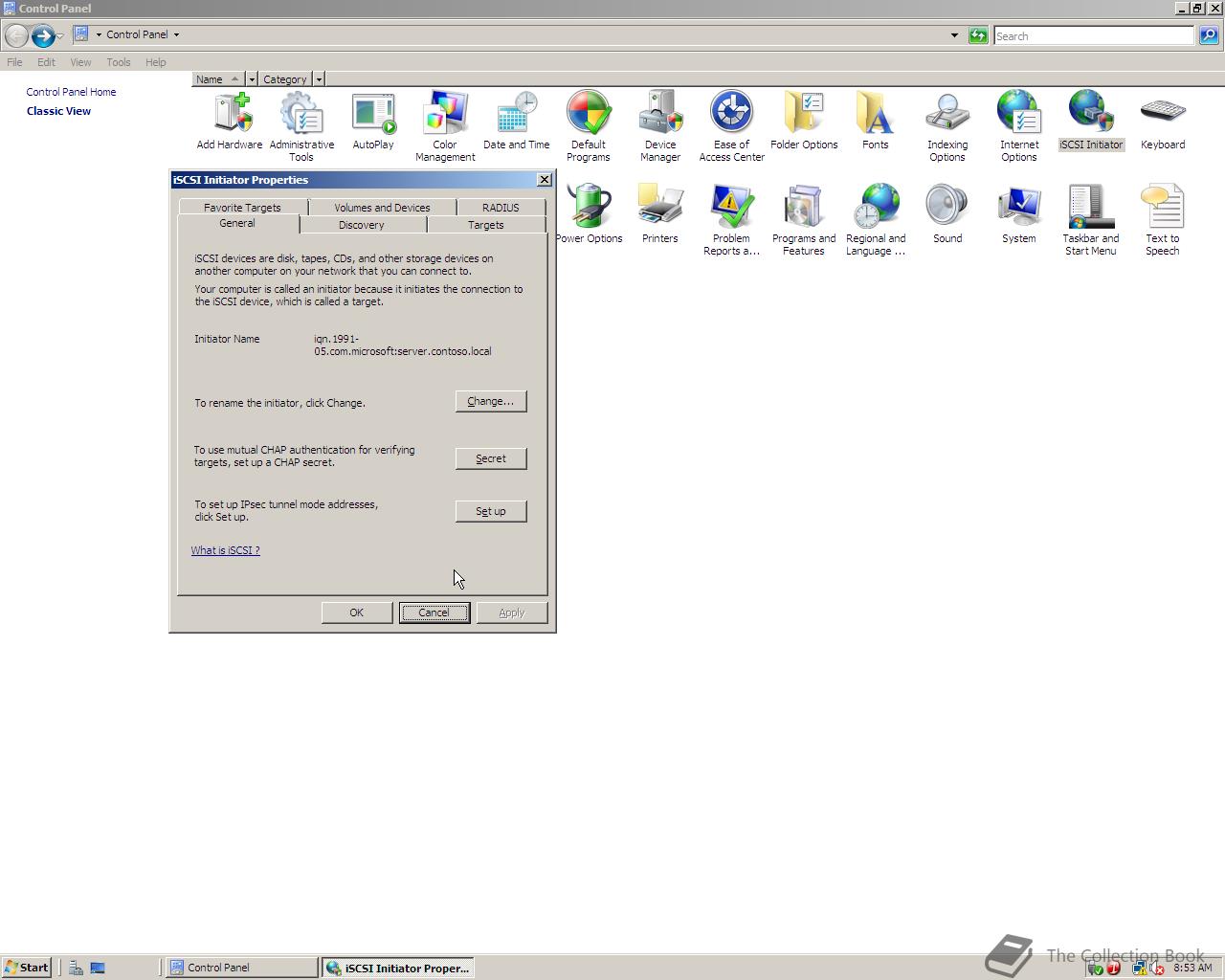Click the Set up IPsec button
Image resolution: width=1225 pixels, height=980 pixels.
(x=491, y=511)
